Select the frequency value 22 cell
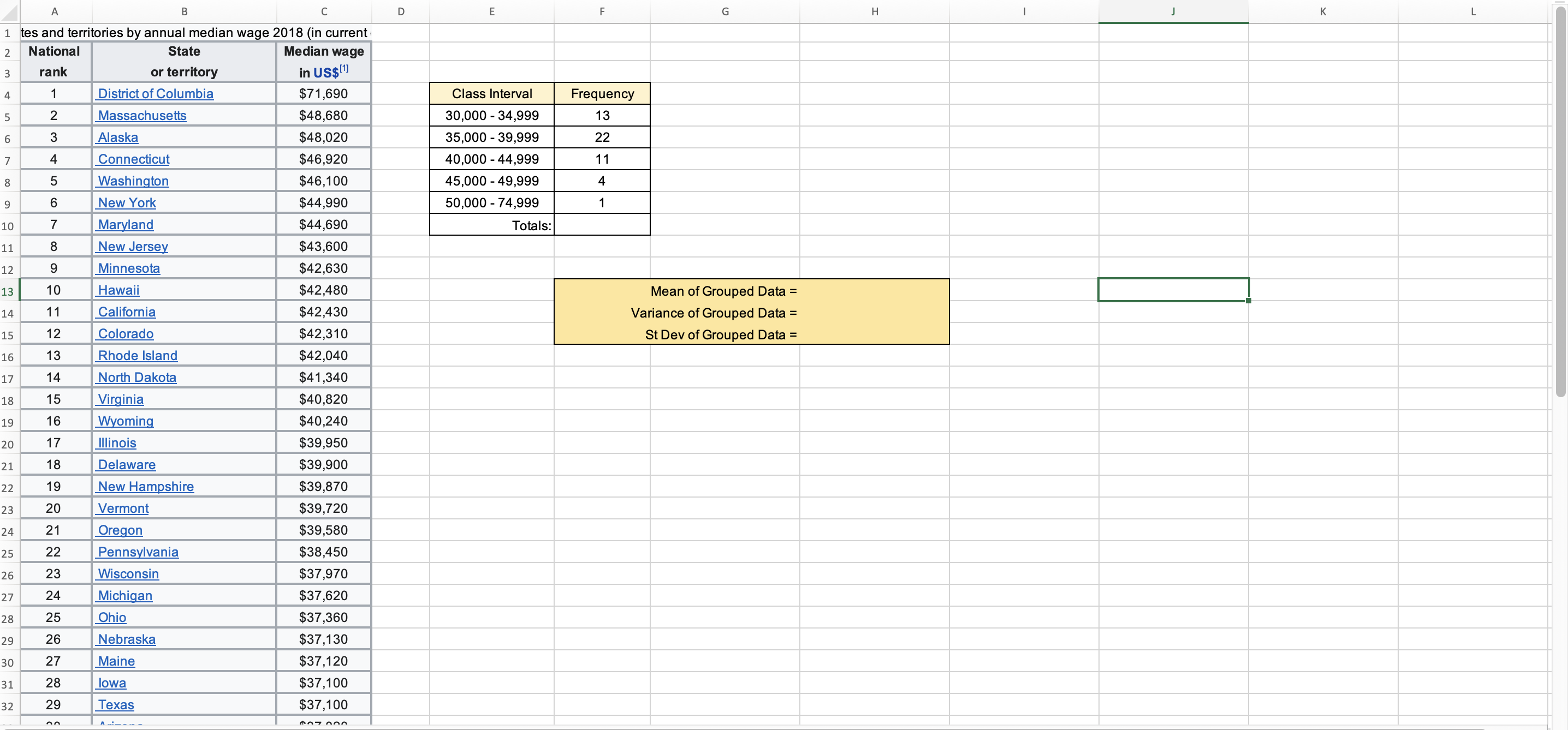The width and height of the screenshot is (1568, 730). pos(602,137)
